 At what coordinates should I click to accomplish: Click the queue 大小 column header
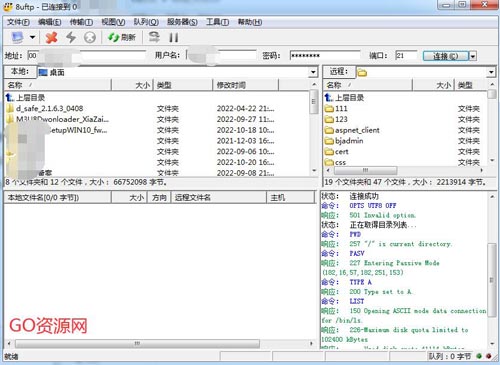pos(130,198)
